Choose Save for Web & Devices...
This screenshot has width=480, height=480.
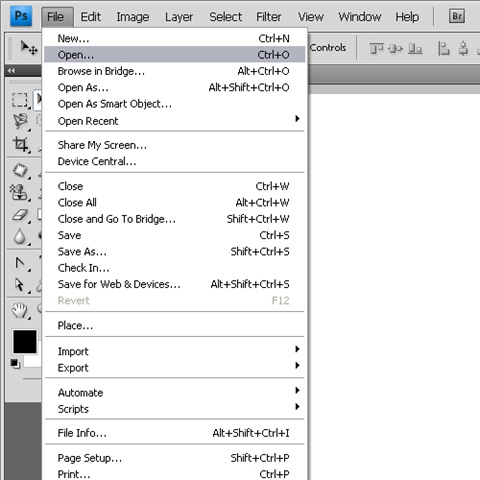(175, 284)
